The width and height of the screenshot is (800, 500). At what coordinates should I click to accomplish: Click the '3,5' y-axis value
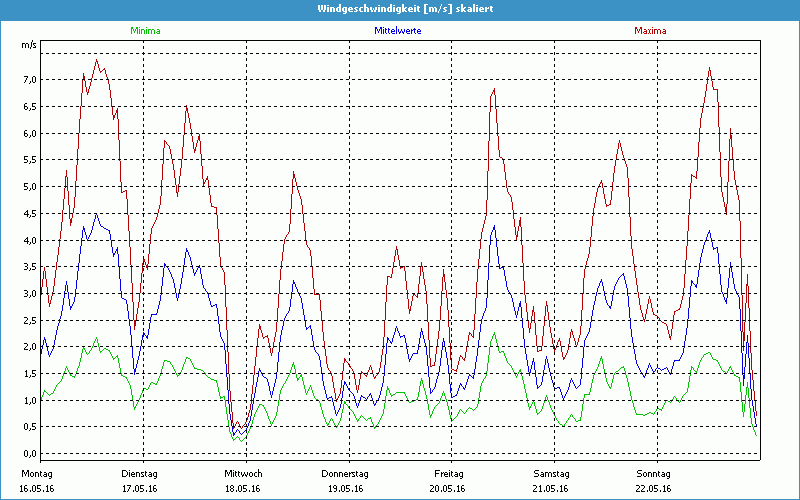click(x=29, y=267)
